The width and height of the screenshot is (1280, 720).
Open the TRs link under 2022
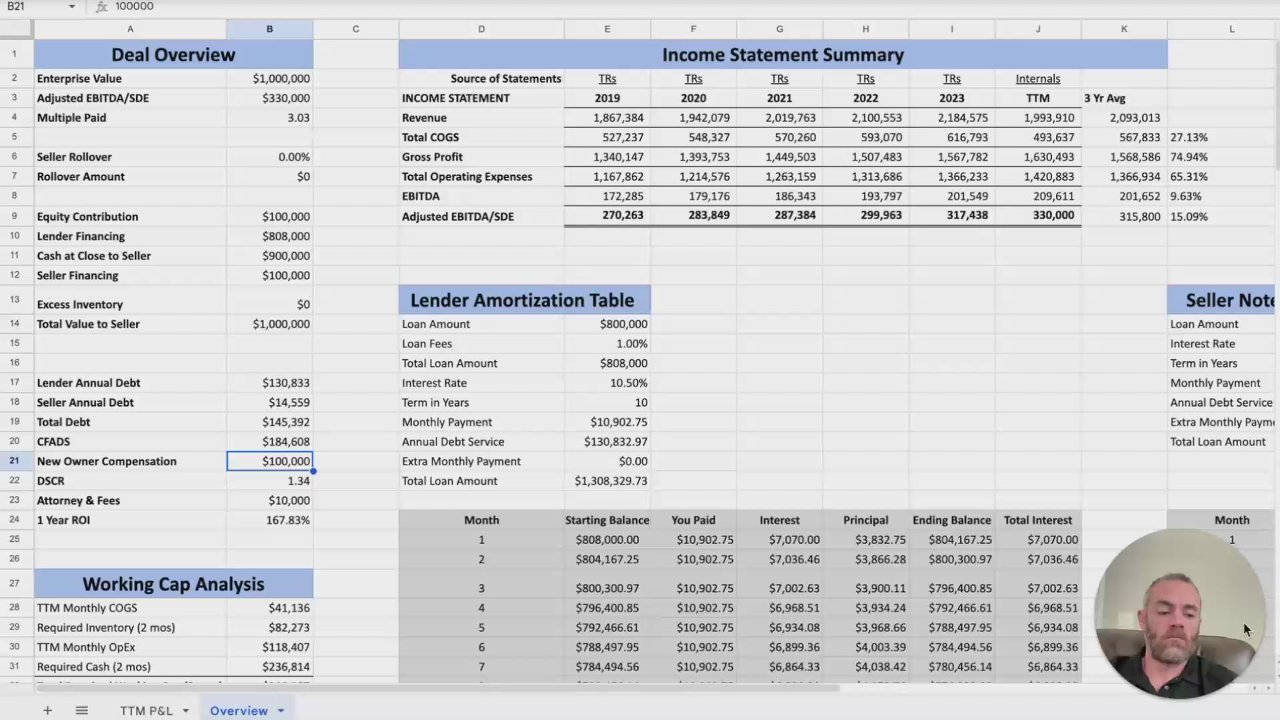coord(865,78)
